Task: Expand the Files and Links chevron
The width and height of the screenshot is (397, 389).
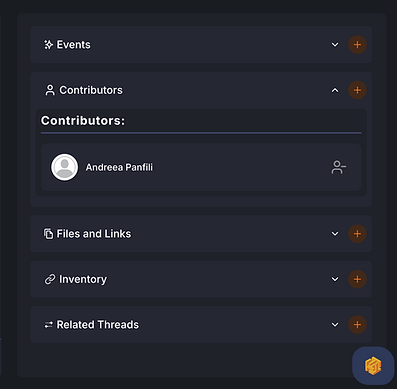Action: (335, 234)
